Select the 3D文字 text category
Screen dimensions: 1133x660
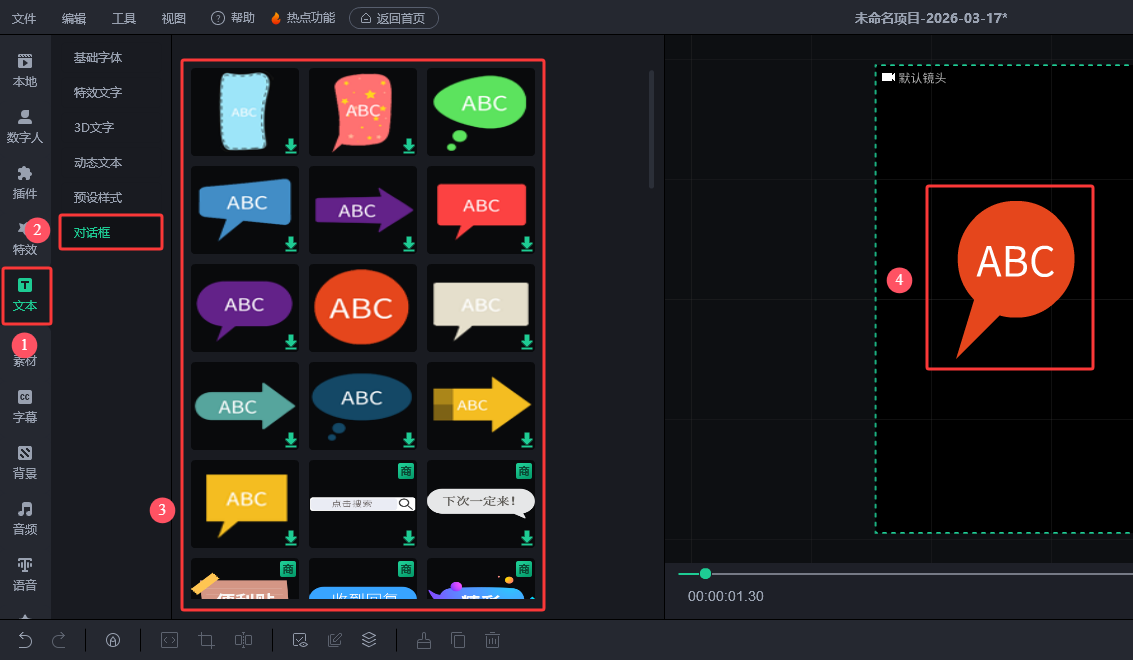(x=94, y=127)
